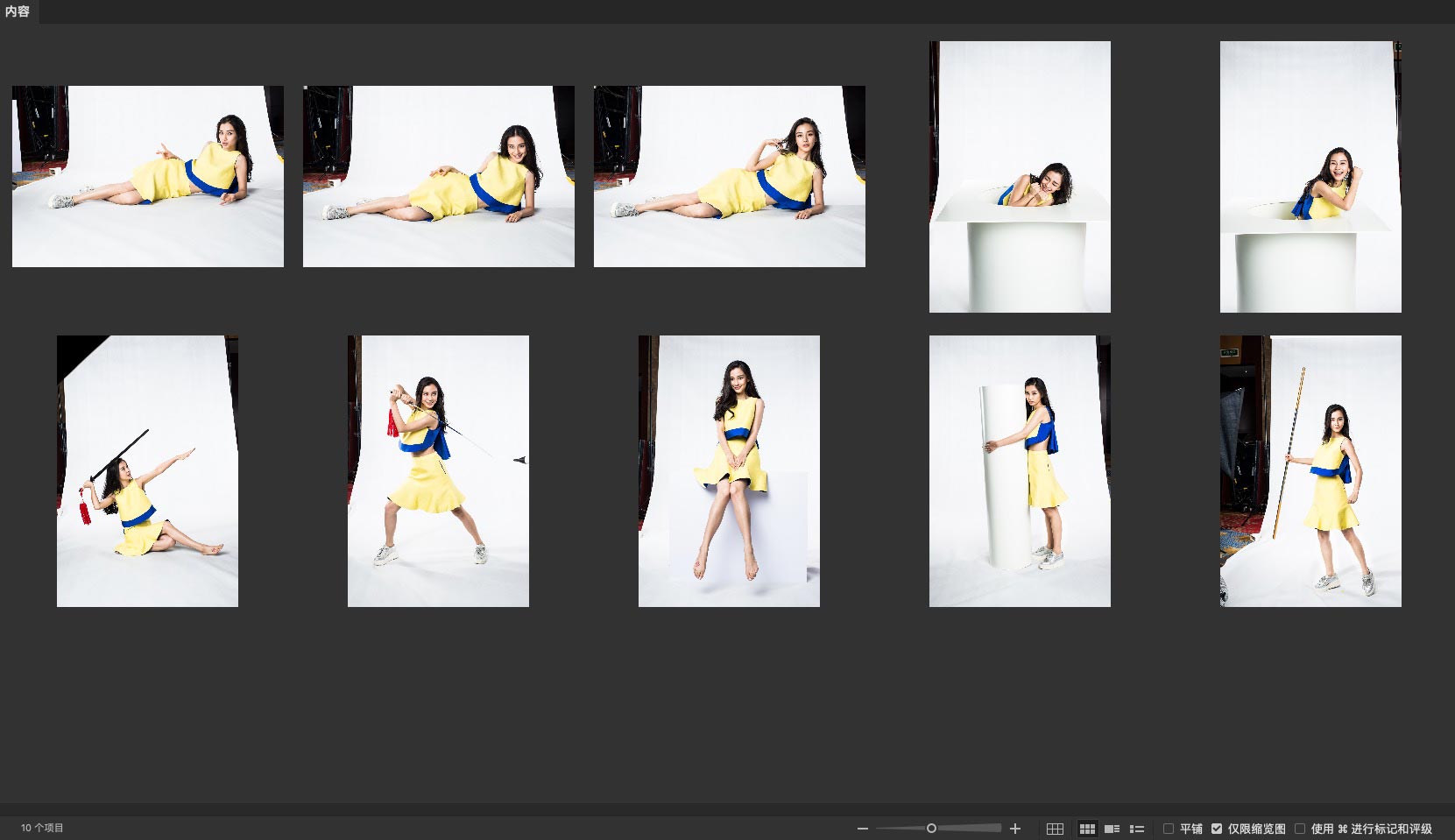This screenshot has width=1455, height=840.
Task: Select photo of woman seated on floor with sword
Action: 147,471
